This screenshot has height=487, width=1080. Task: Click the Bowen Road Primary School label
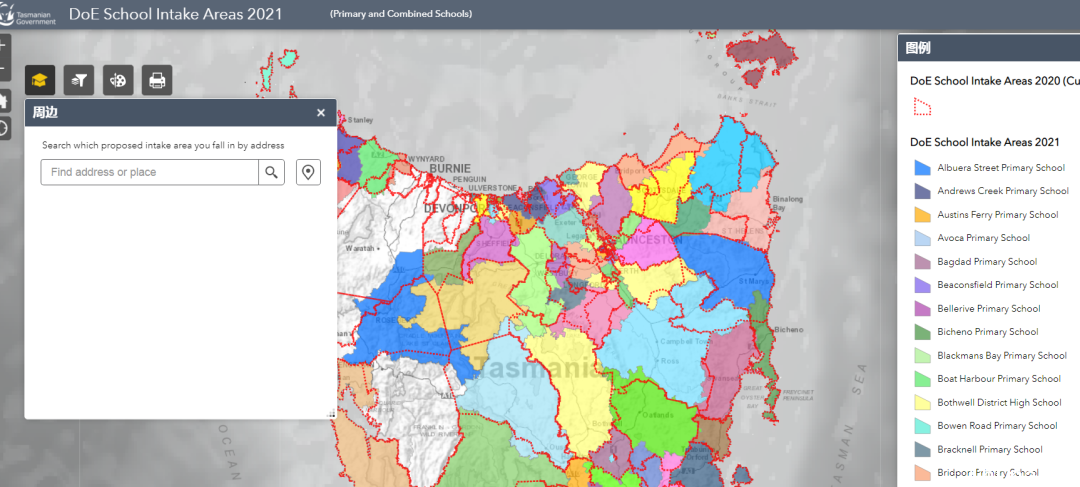(x=997, y=426)
